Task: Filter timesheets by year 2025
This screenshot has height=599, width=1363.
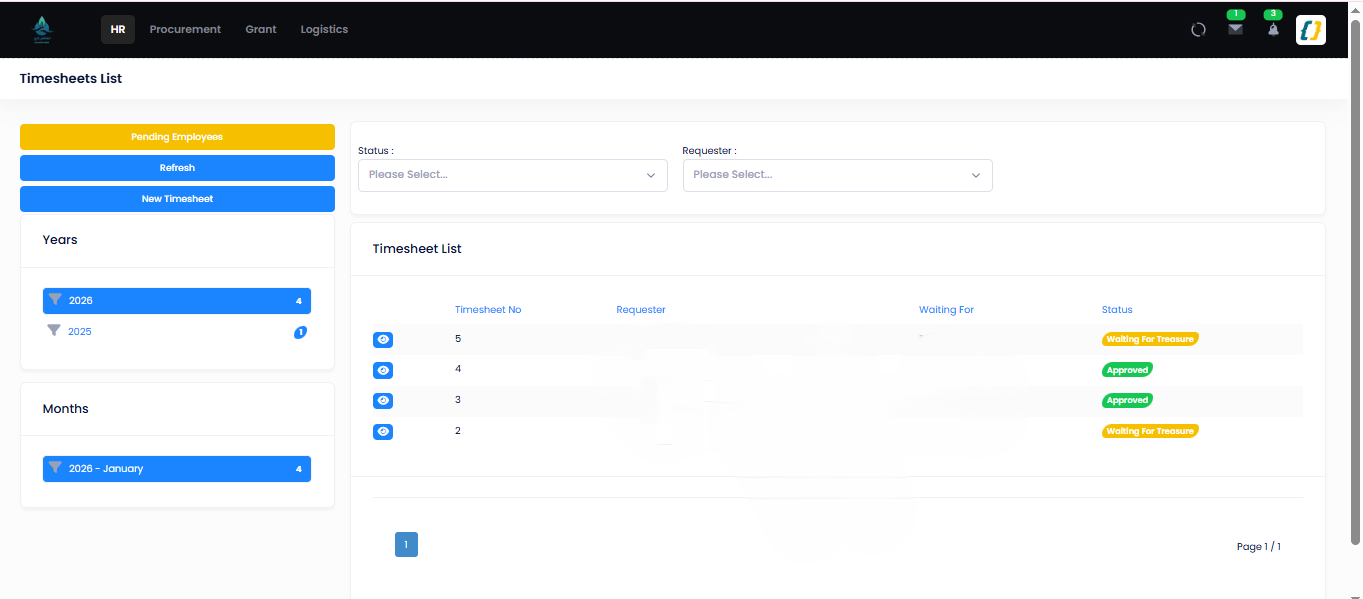Action: pos(177,332)
